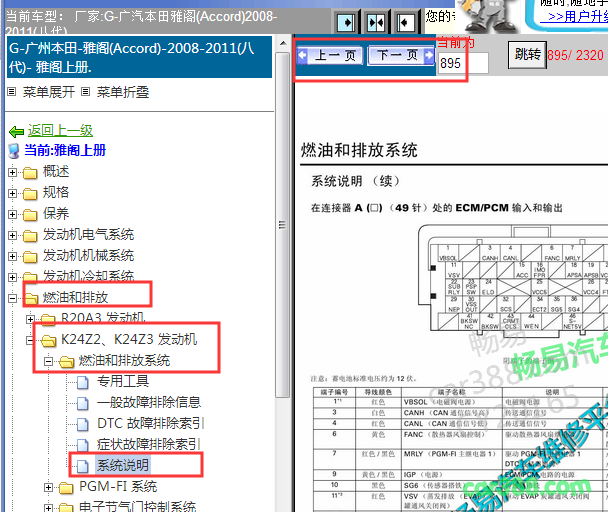608x512 pixels.
Task: Expand the 发动机冷却系统 folder node
Action: coord(12,277)
